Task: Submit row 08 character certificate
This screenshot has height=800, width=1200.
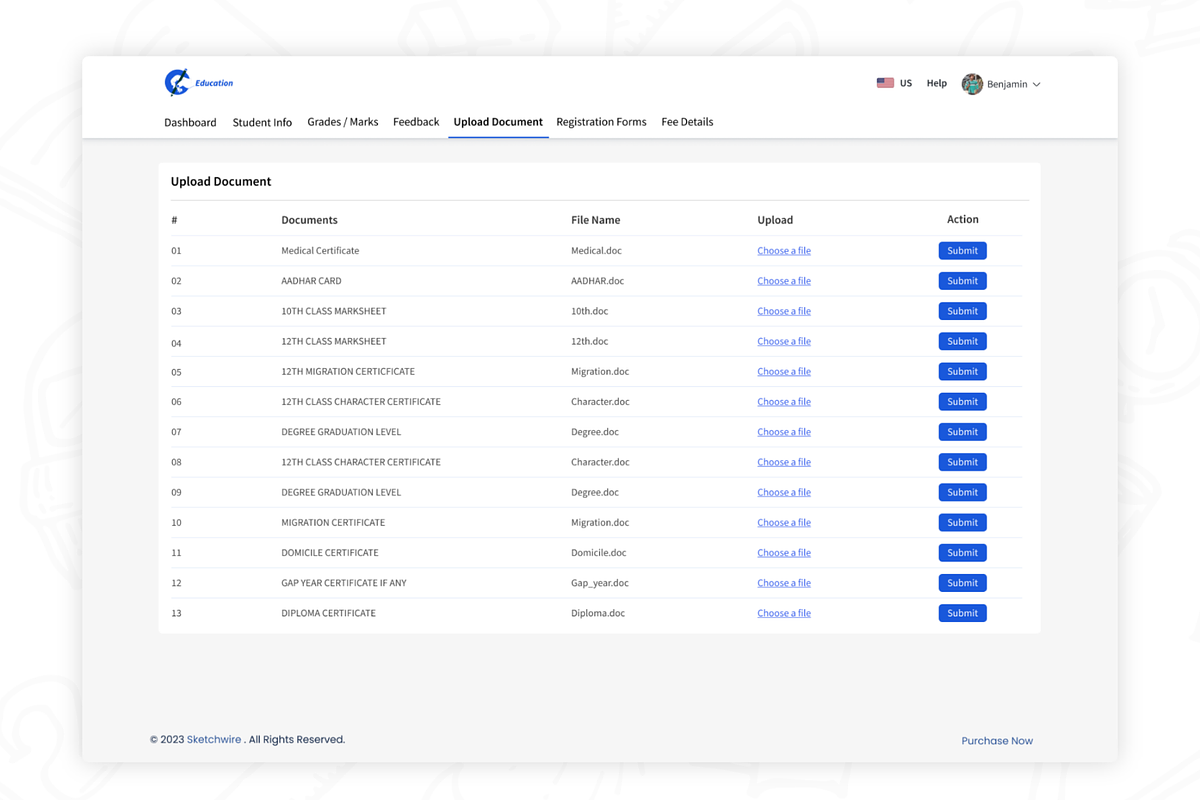Action: tap(962, 462)
